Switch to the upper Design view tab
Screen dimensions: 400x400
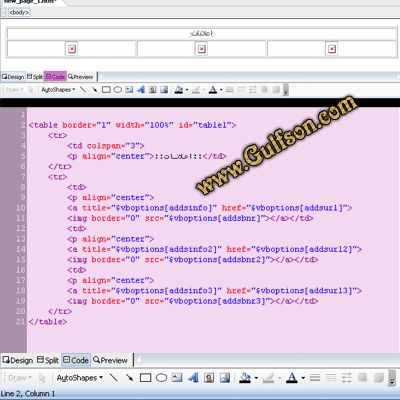(x=13, y=77)
